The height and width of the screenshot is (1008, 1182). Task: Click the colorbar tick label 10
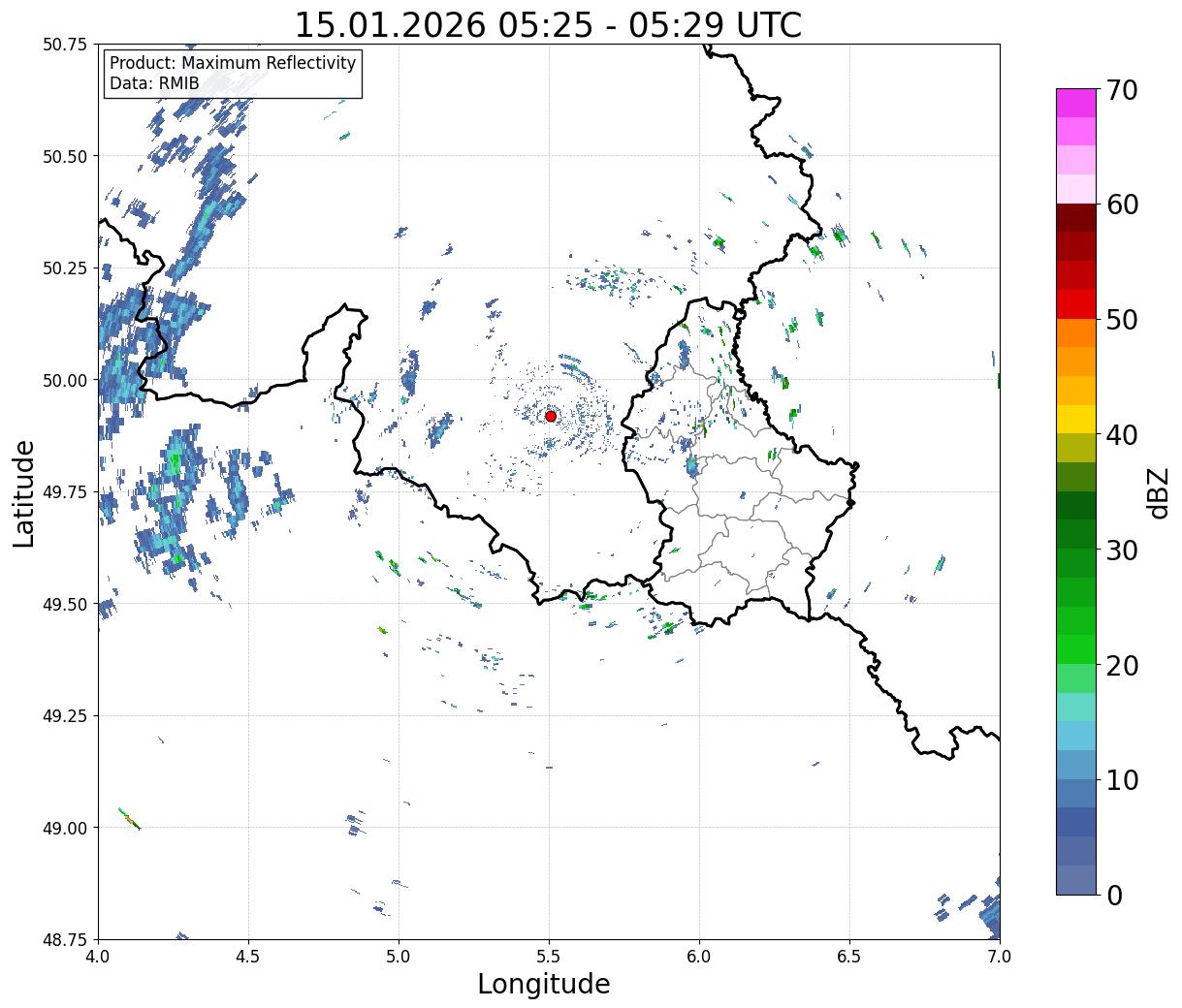coord(1122,779)
